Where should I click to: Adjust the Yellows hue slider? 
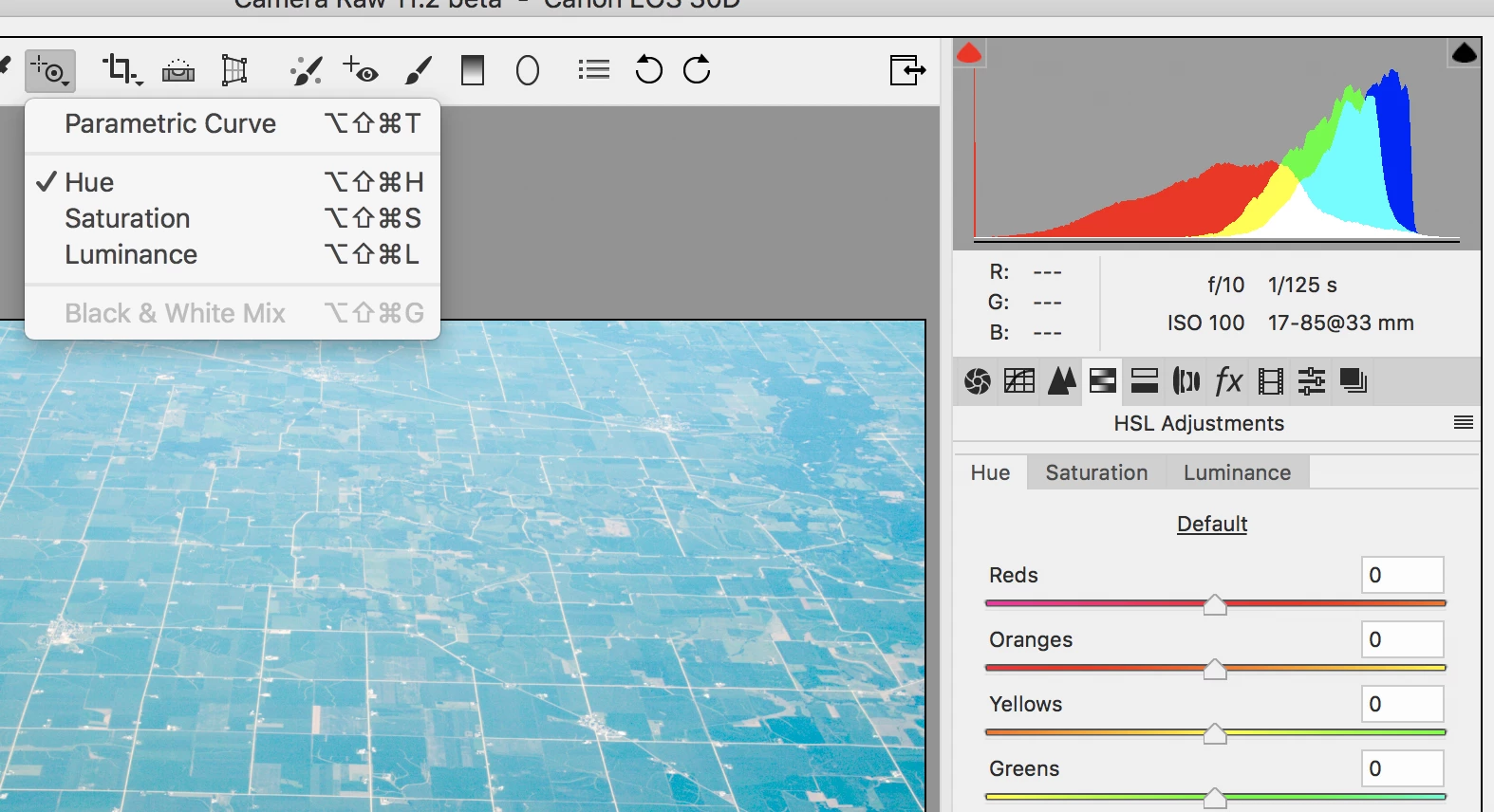(1215, 733)
